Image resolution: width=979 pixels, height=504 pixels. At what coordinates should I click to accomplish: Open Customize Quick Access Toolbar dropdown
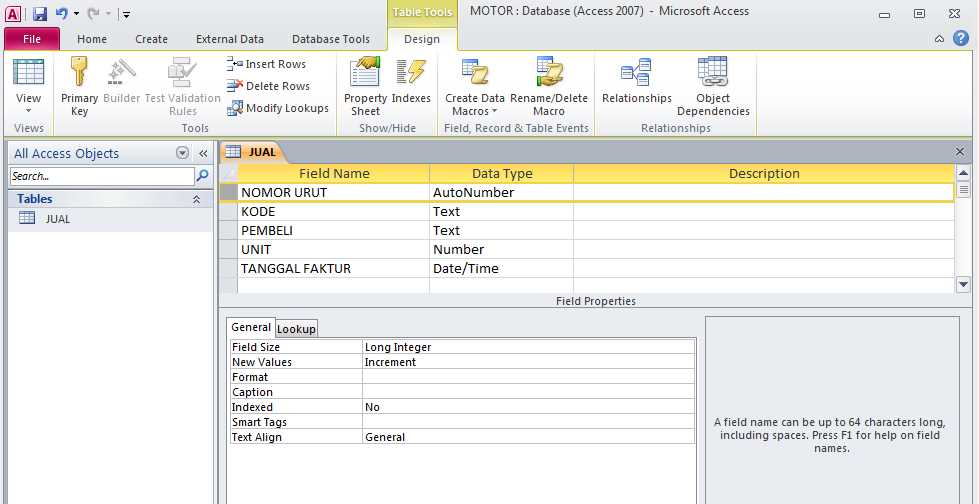click(x=126, y=14)
